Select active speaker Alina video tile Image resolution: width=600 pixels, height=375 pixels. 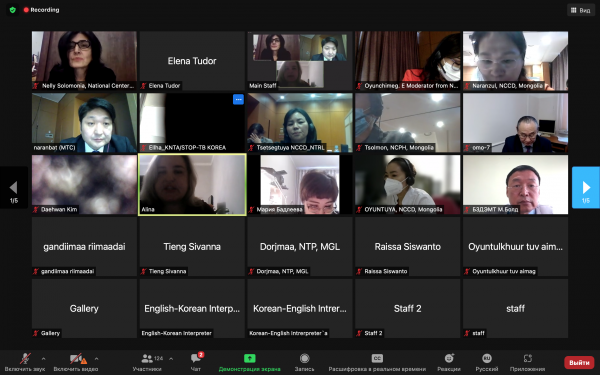(192, 184)
